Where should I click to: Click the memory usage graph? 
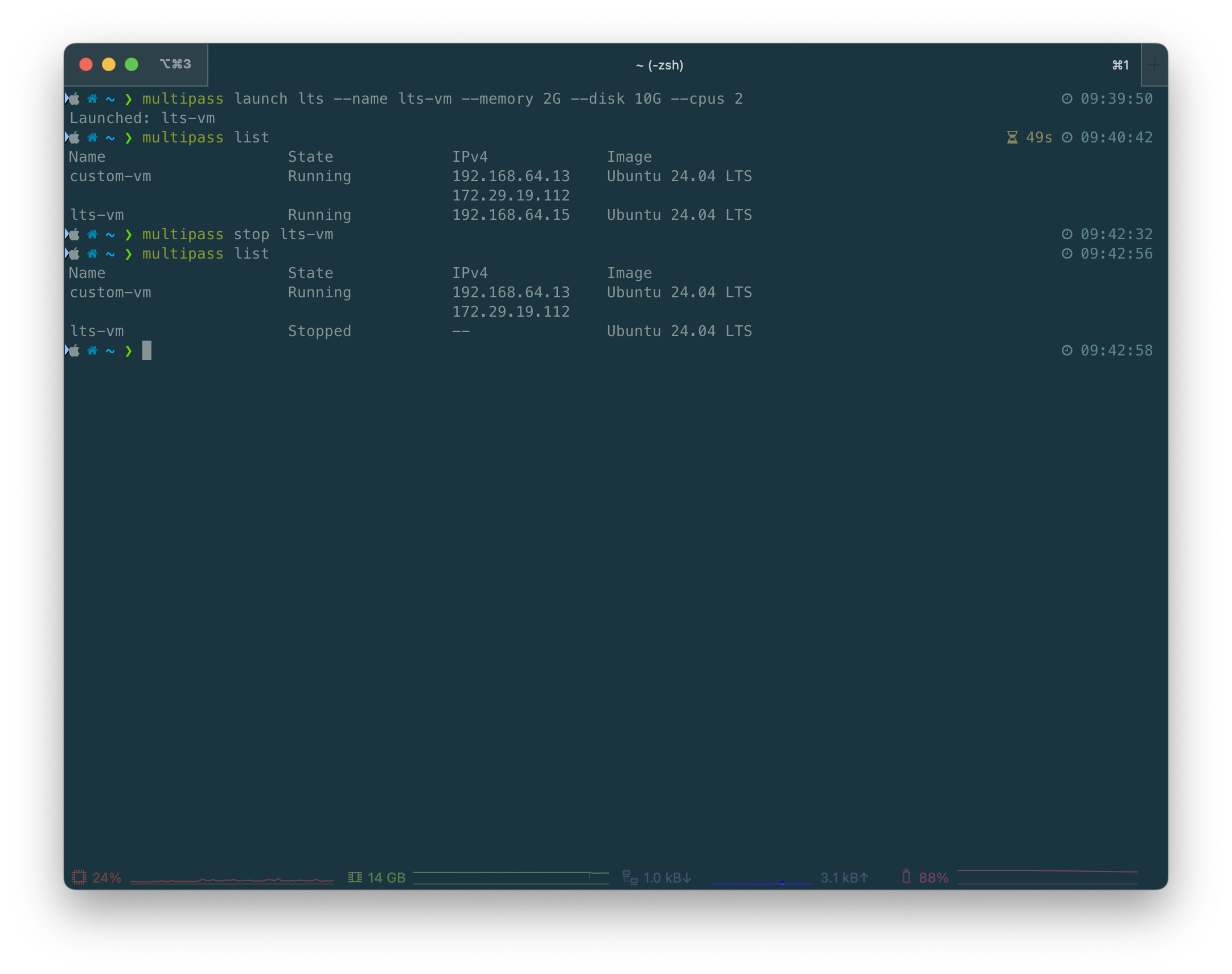click(x=511, y=877)
